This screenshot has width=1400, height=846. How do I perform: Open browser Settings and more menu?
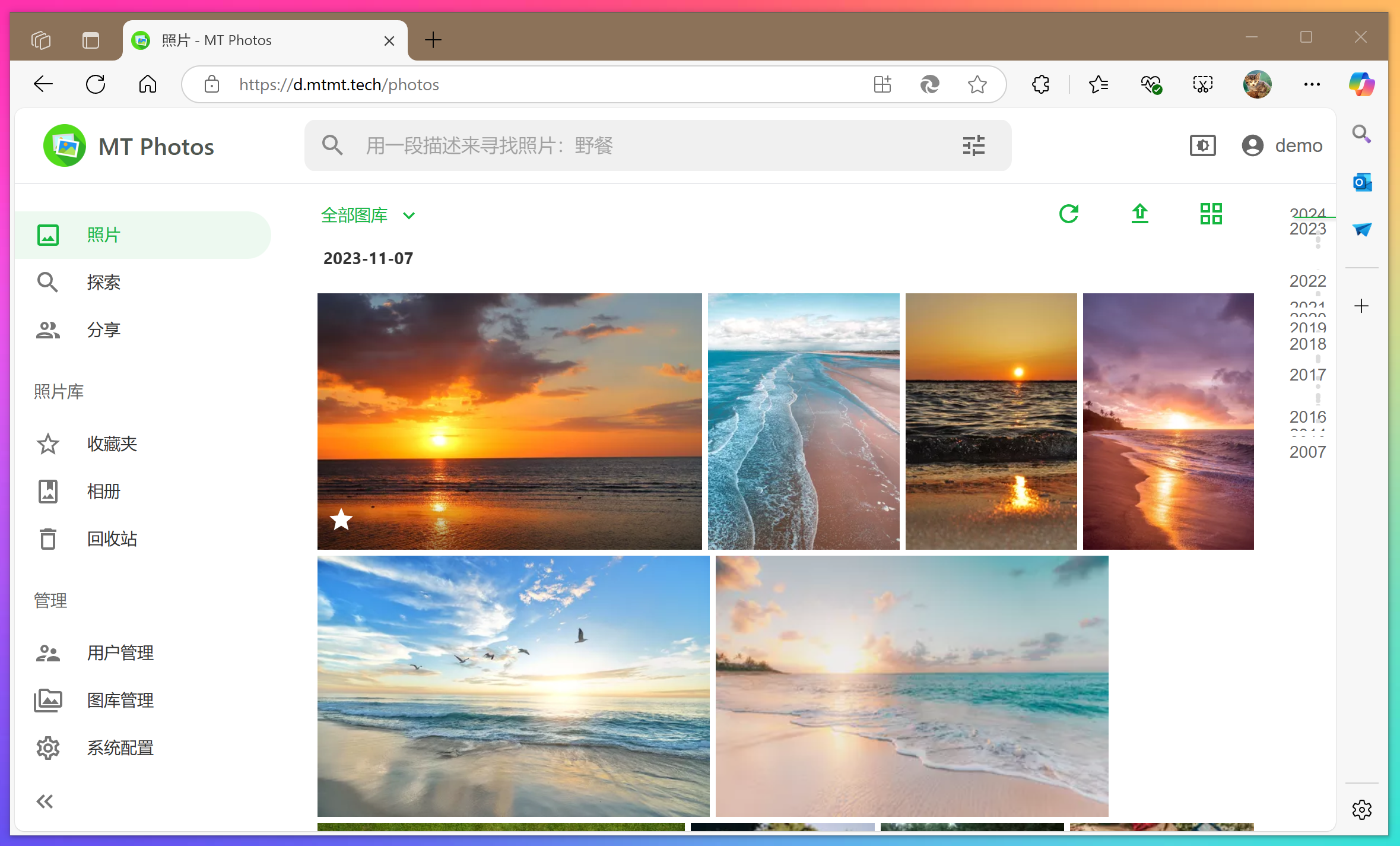coord(1312,84)
